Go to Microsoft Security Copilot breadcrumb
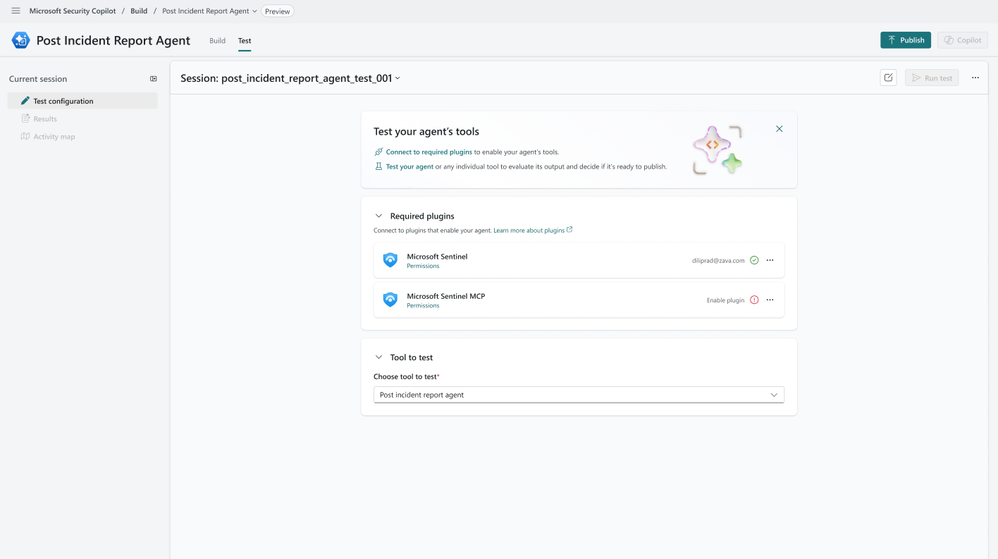 pos(73,11)
